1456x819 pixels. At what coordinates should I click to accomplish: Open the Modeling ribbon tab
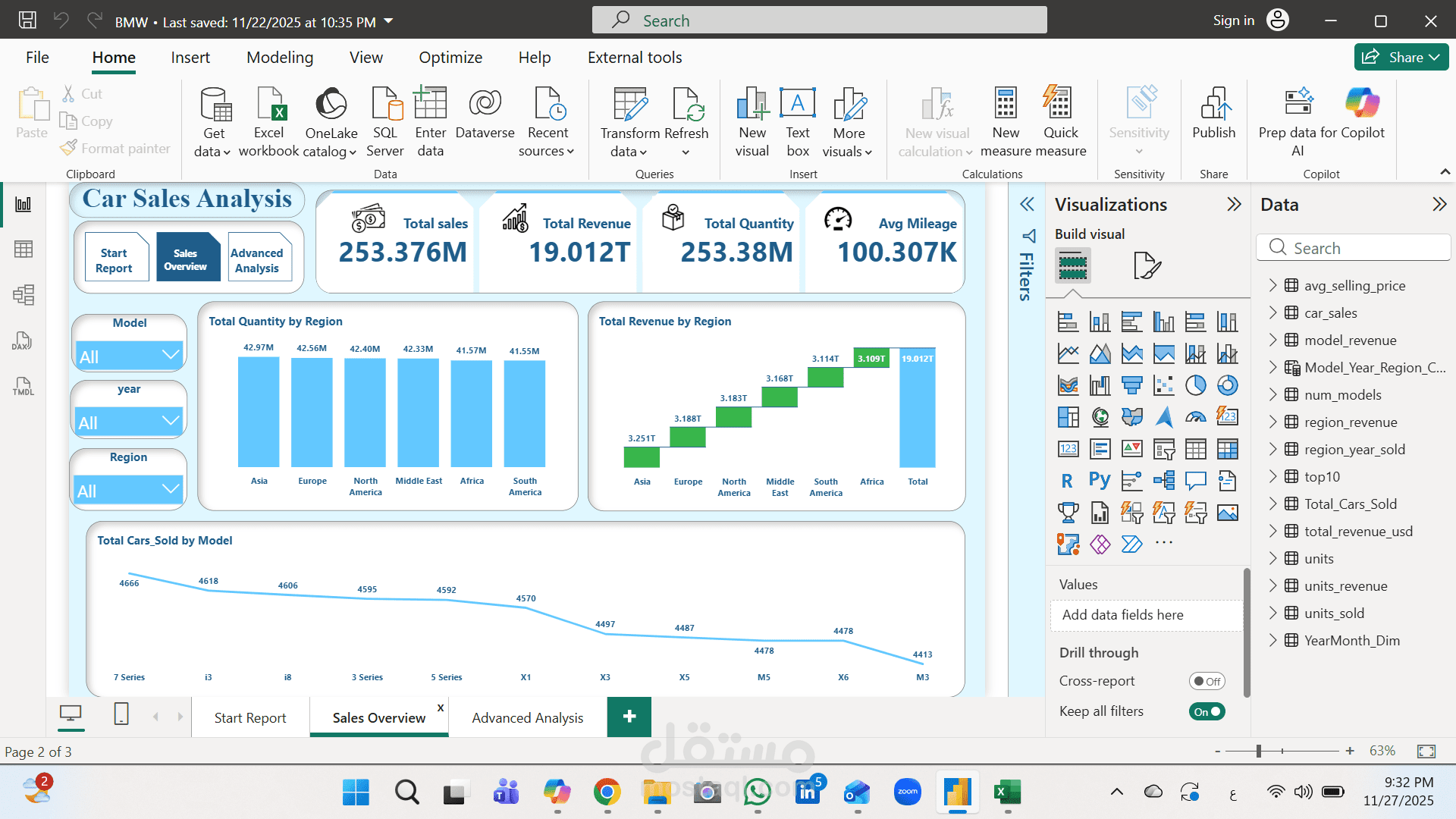[280, 58]
